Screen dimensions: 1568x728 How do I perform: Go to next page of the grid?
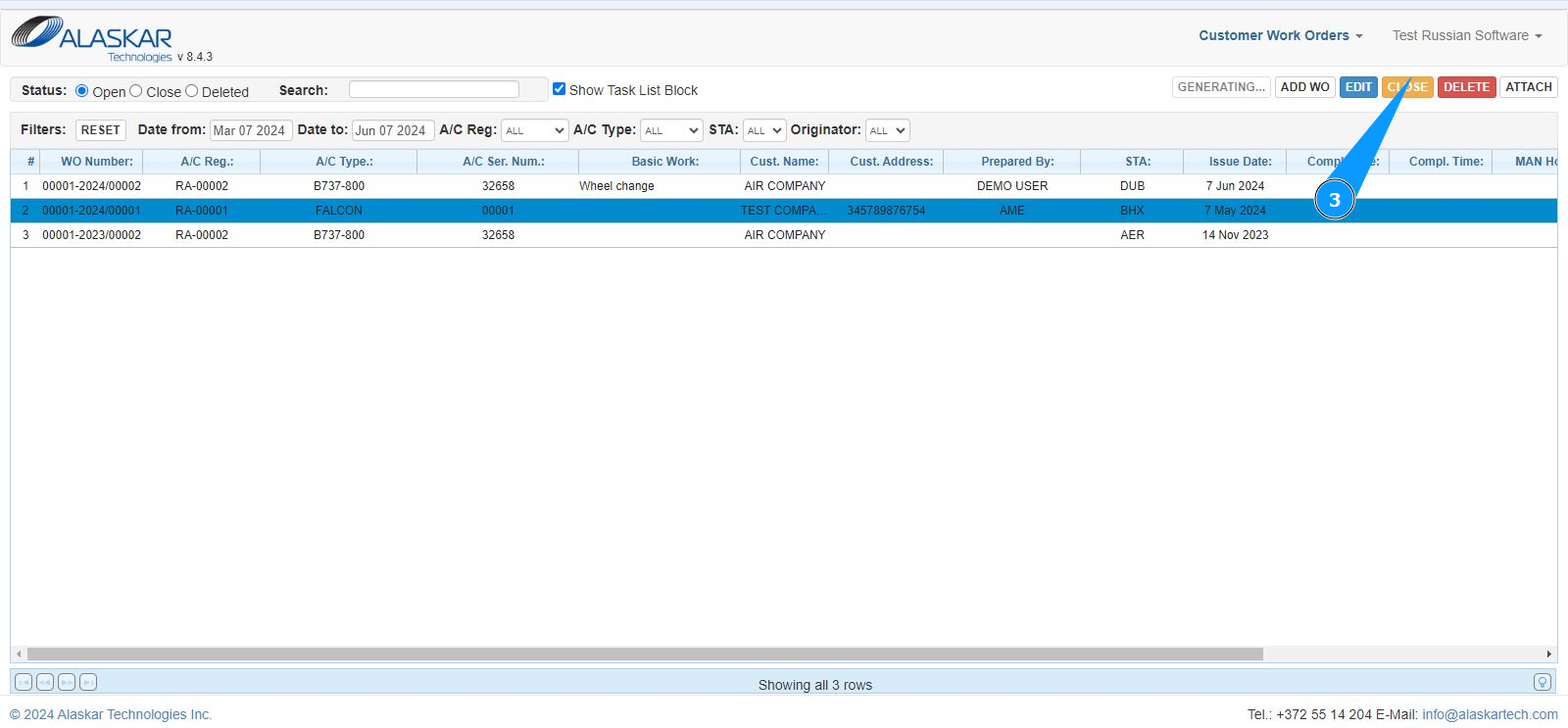67,682
